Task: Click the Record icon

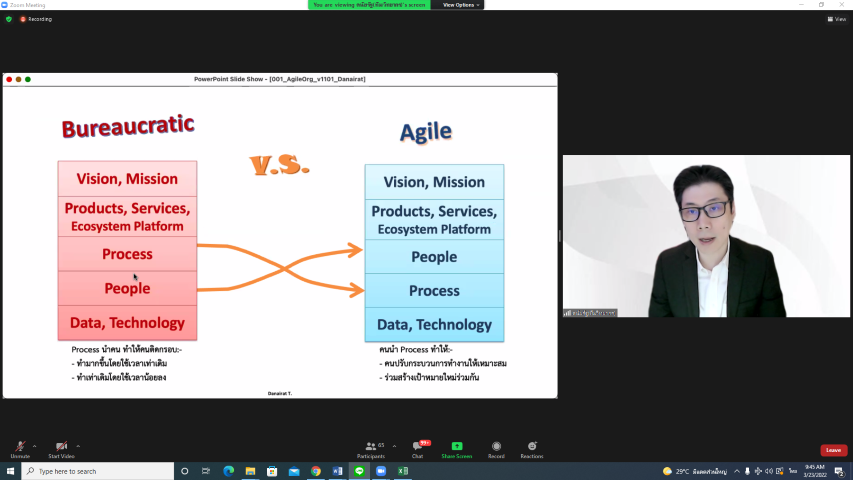Action: point(496,448)
